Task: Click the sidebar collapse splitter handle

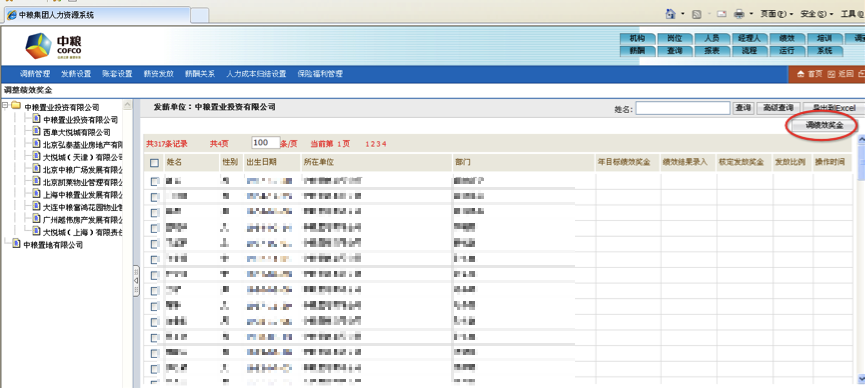Action: [136, 281]
